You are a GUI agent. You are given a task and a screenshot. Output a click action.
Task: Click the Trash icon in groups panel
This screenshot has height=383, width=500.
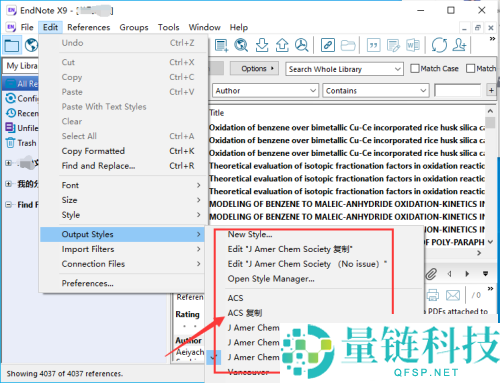pyautogui.click(x=10, y=143)
